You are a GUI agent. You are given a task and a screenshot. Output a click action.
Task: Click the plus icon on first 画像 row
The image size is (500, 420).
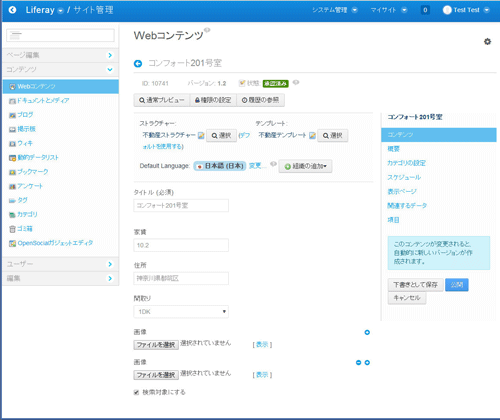point(367,332)
